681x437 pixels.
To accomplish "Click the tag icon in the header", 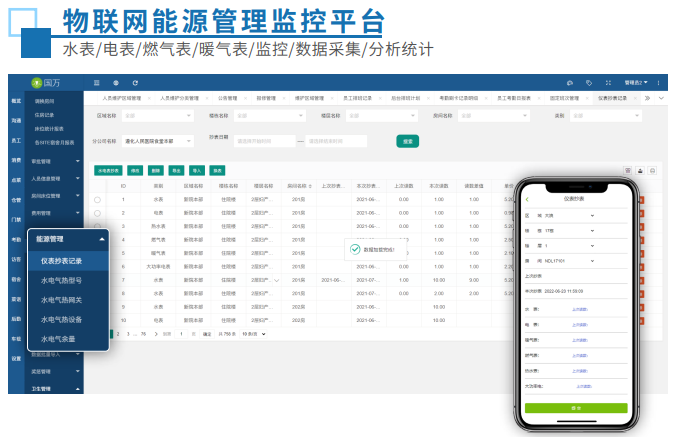I will (590, 82).
